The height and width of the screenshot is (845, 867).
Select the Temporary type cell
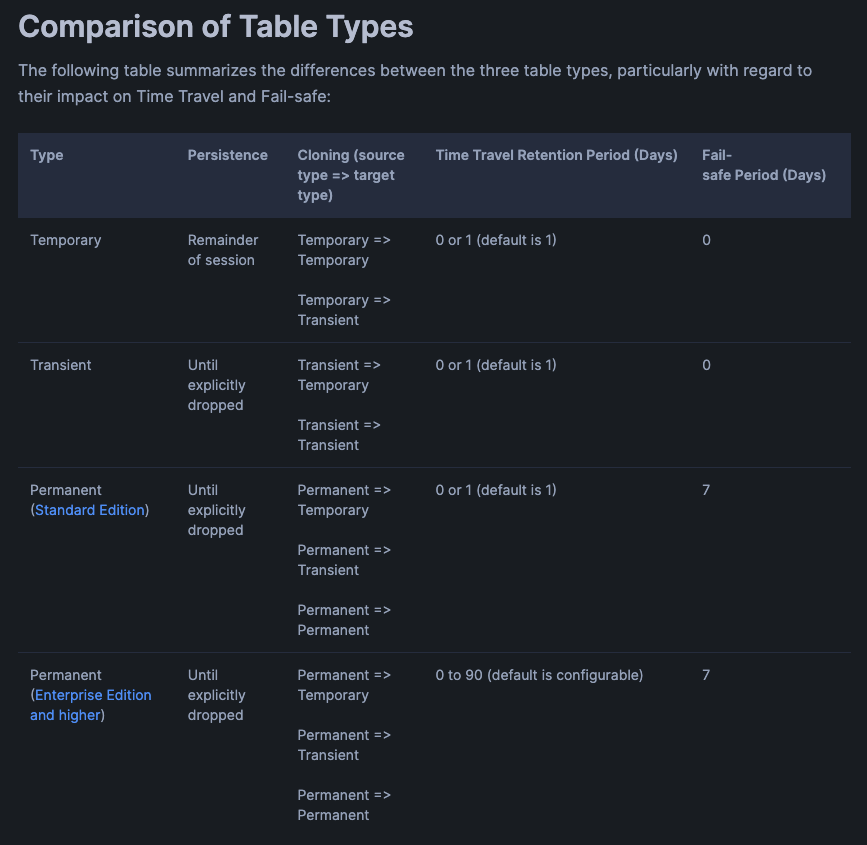click(66, 240)
